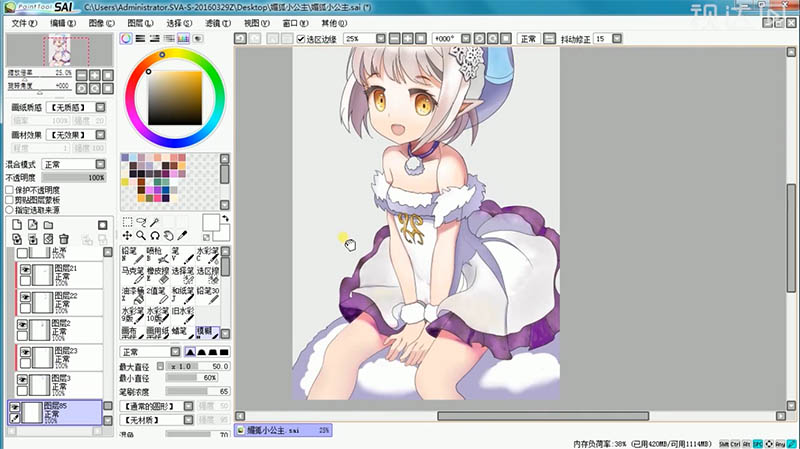
Task: Open the zoom 25% dropdown in toolbar
Action: [x=381, y=39]
